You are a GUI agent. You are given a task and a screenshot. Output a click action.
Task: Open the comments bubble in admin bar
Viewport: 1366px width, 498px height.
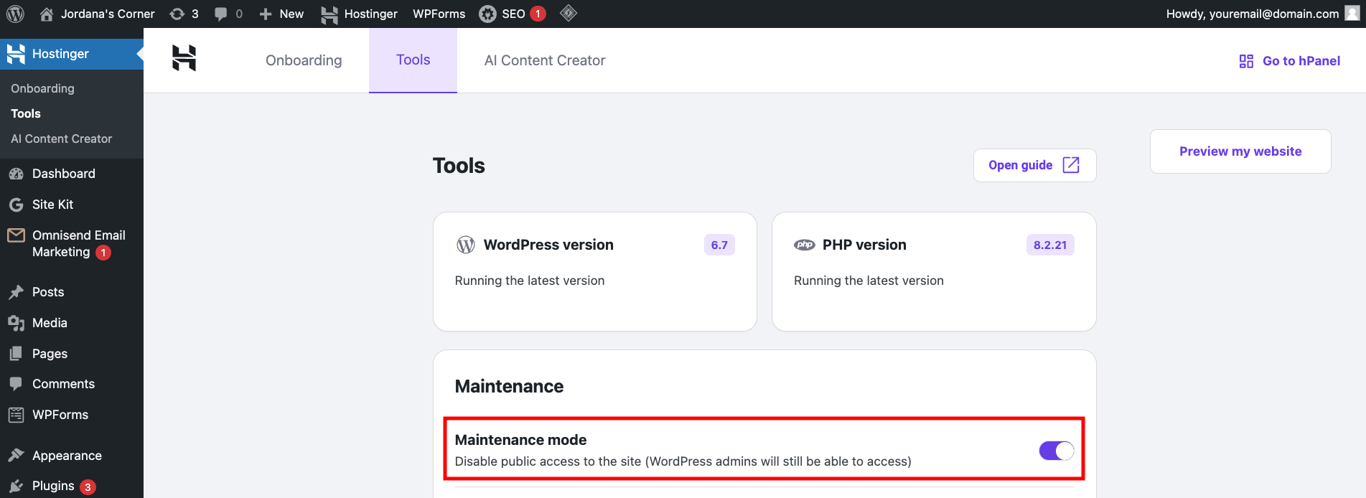[228, 14]
